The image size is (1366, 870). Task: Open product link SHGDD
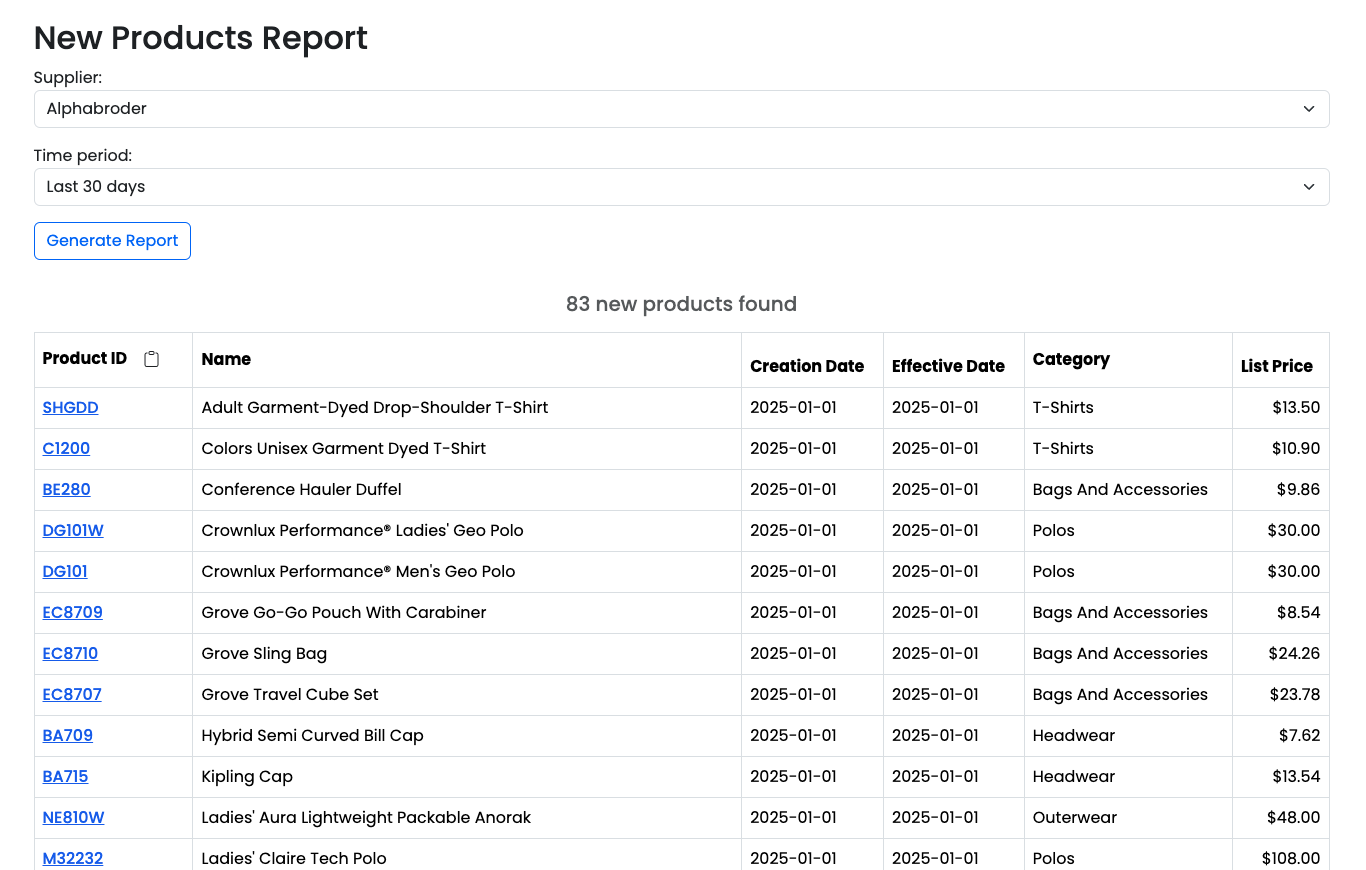tap(70, 408)
